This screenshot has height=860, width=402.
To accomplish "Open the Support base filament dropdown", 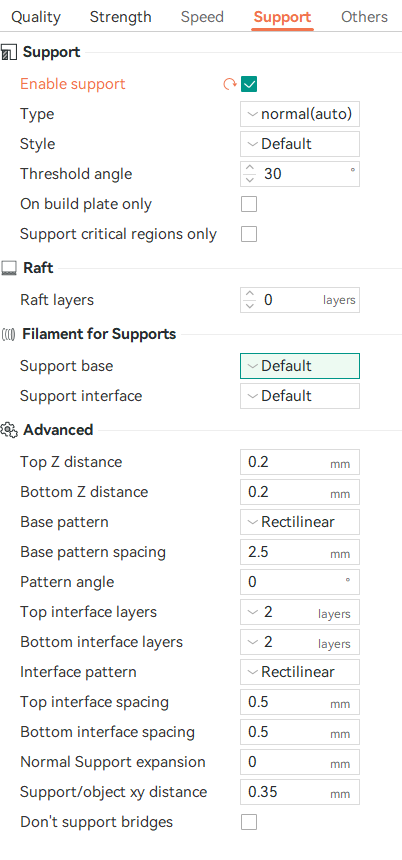I will 300,366.
